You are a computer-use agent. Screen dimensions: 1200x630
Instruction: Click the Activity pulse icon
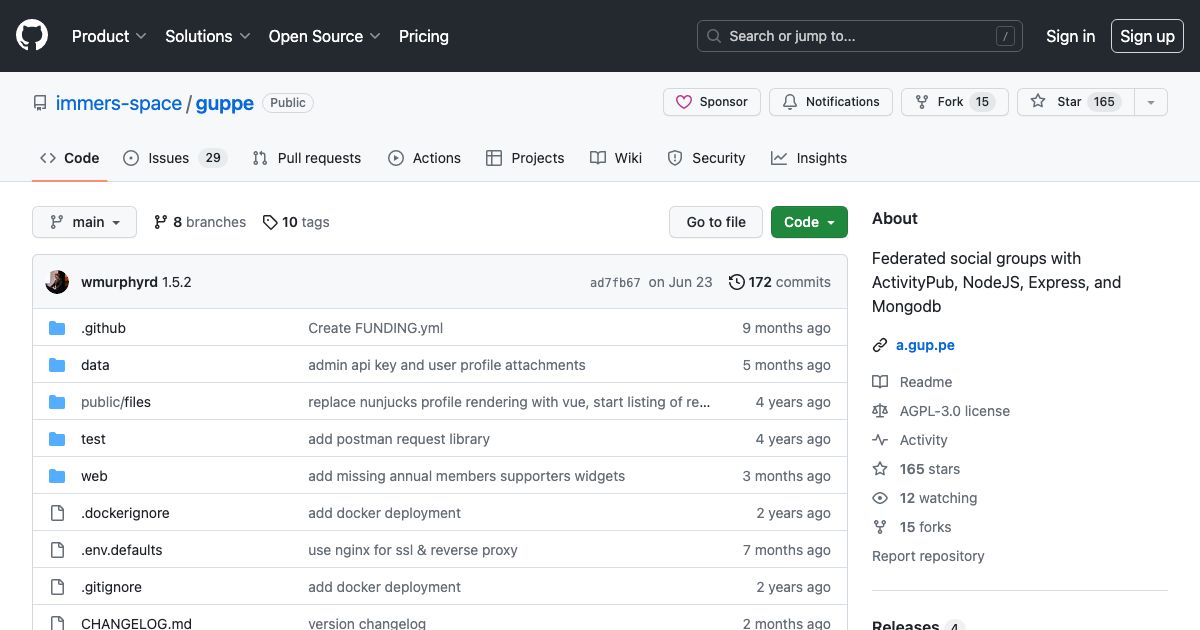pos(880,440)
